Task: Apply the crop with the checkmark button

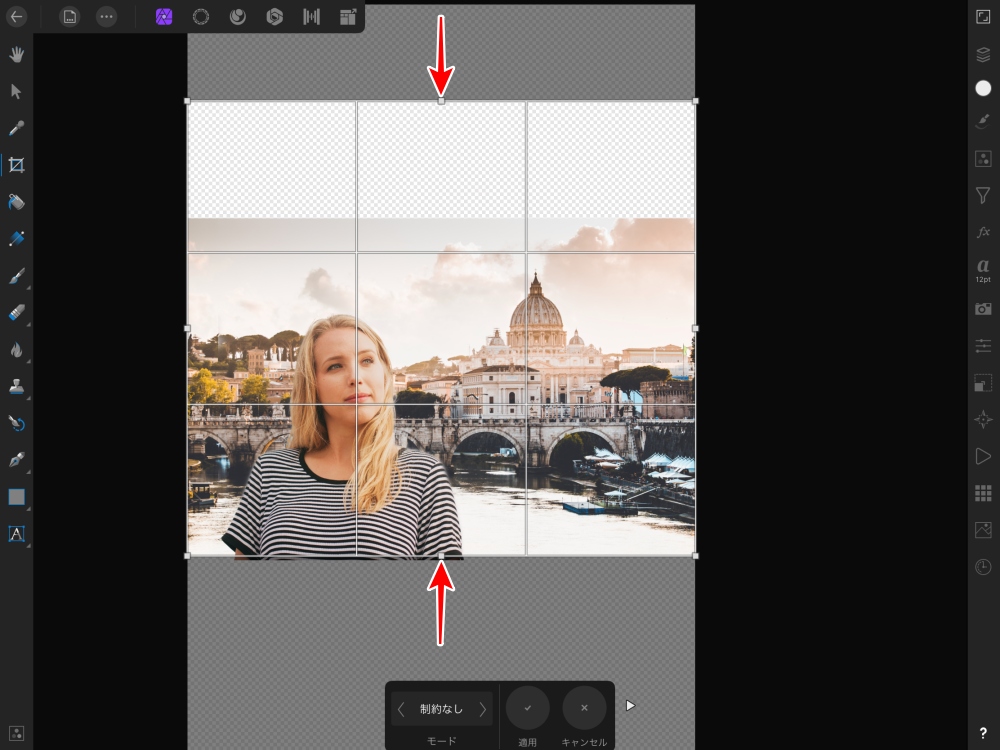Action: point(527,708)
